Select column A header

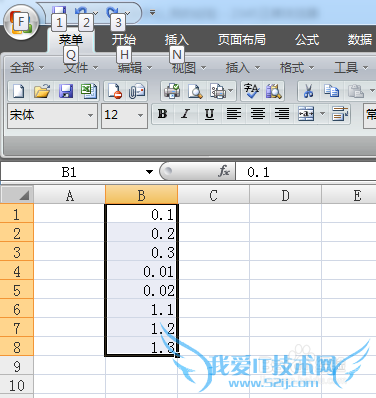[x=69, y=195]
